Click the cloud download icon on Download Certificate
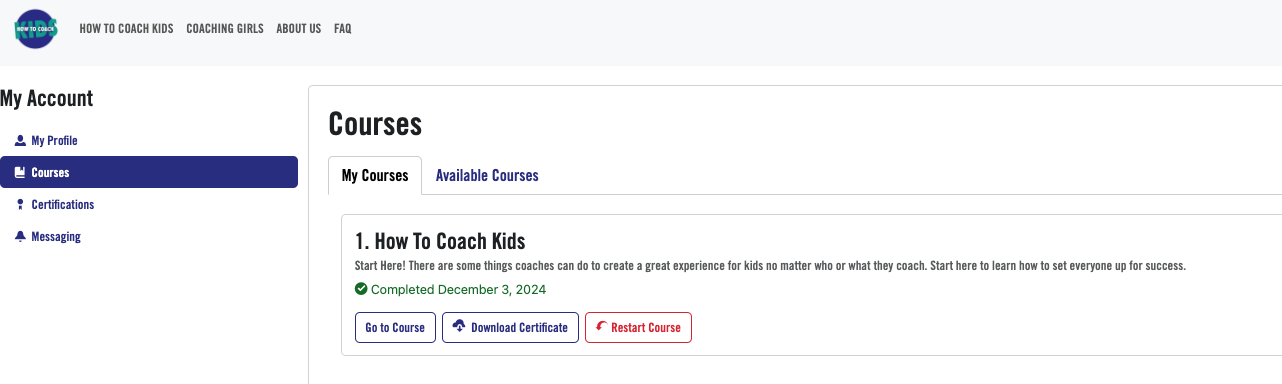The height and width of the screenshot is (384, 1282). 459,327
